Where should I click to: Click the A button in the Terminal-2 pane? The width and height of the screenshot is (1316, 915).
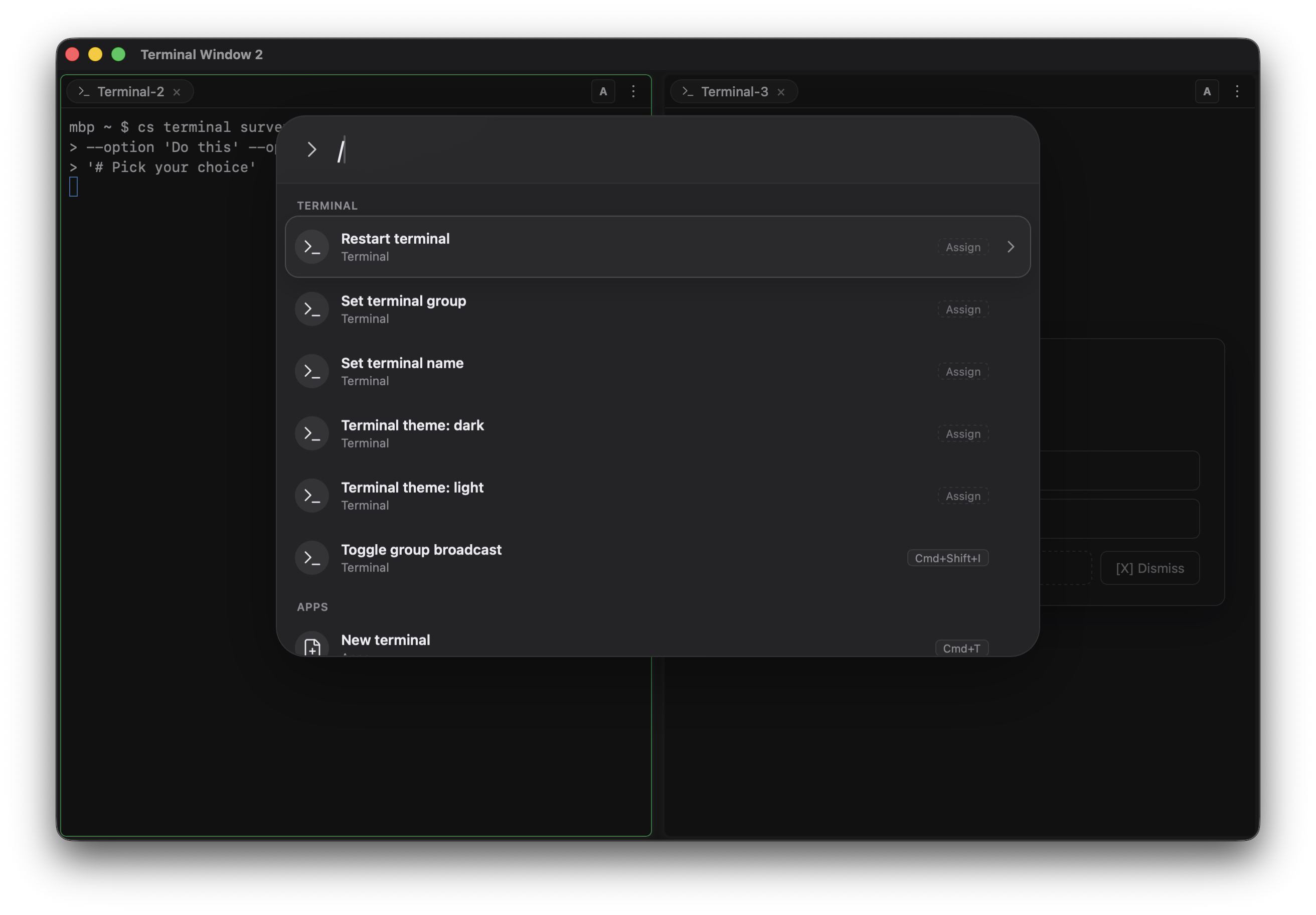pyautogui.click(x=603, y=92)
